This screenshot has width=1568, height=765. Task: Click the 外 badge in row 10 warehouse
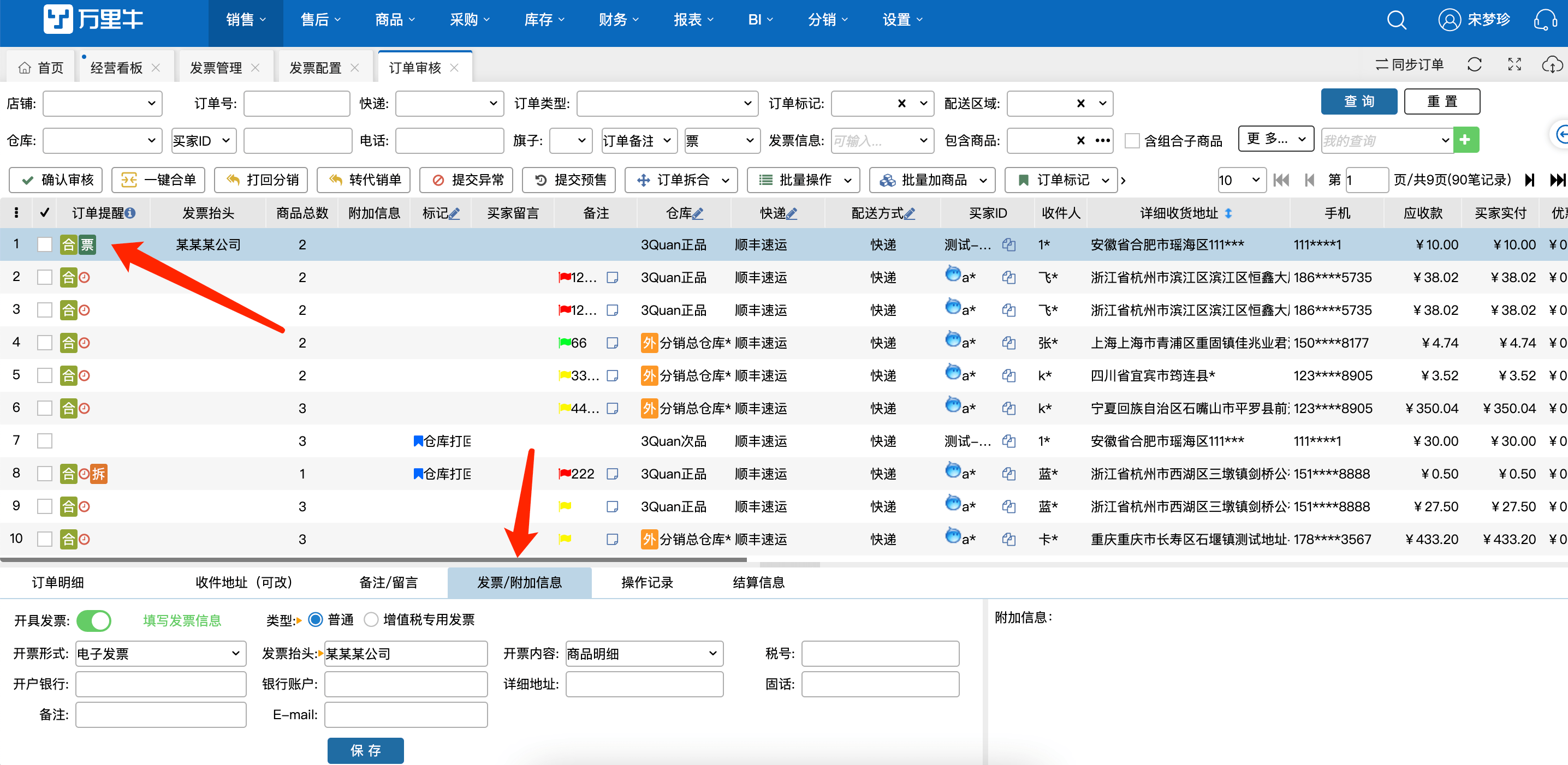pos(649,540)
